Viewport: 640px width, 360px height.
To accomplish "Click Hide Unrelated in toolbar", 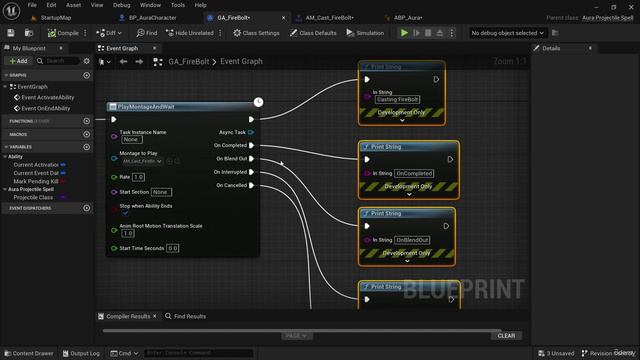I will point(190,33).
